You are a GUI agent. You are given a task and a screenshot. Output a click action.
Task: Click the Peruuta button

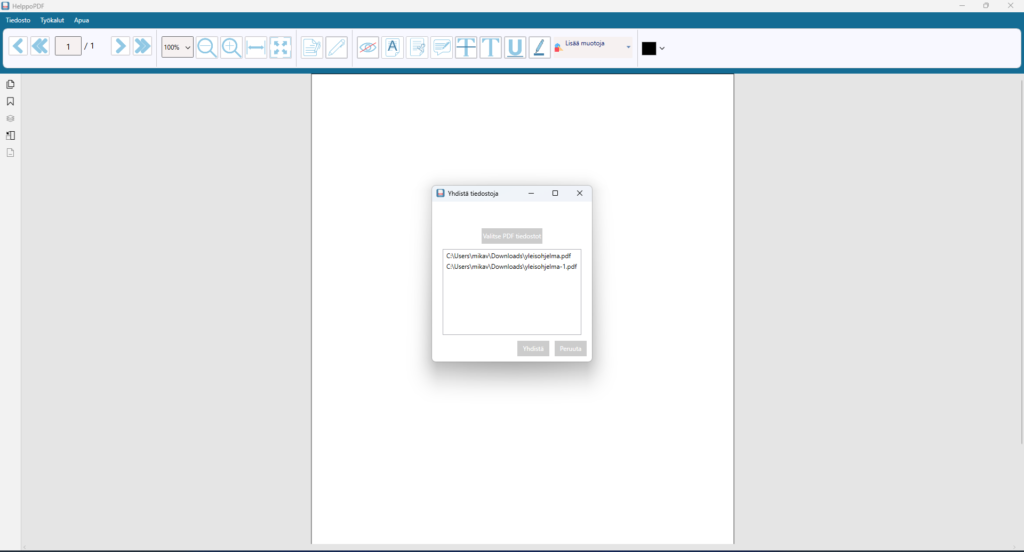pyautogui.click(x=570, y=349)
